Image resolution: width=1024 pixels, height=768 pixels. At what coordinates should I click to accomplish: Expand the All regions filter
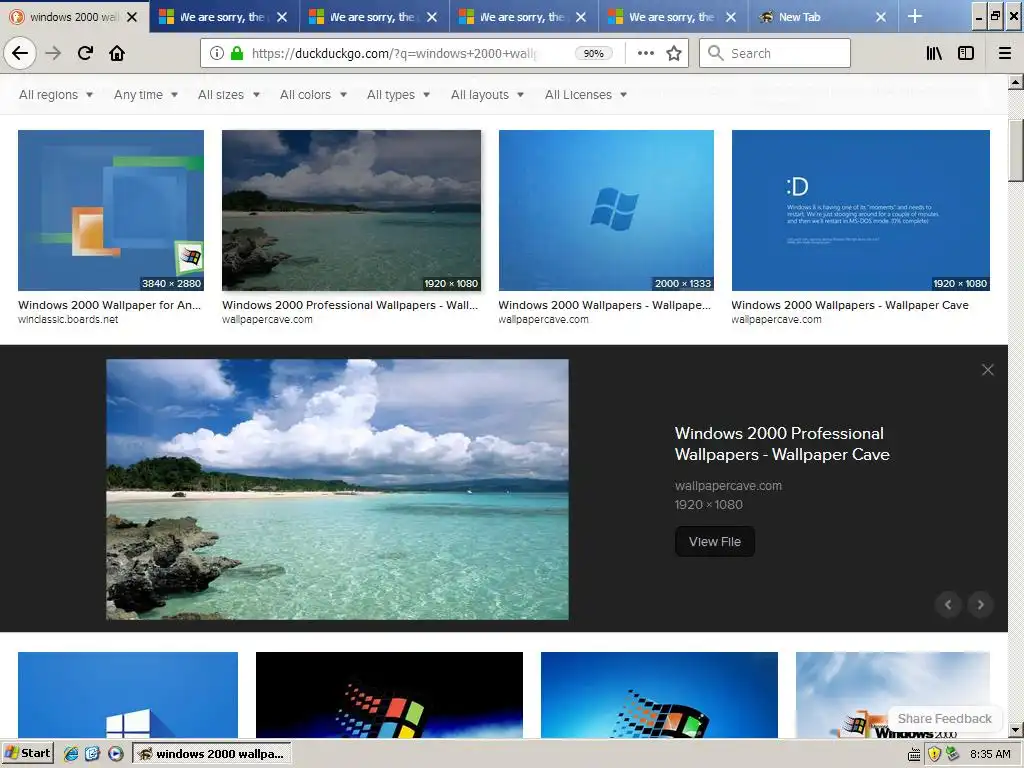tap(56, 95)
